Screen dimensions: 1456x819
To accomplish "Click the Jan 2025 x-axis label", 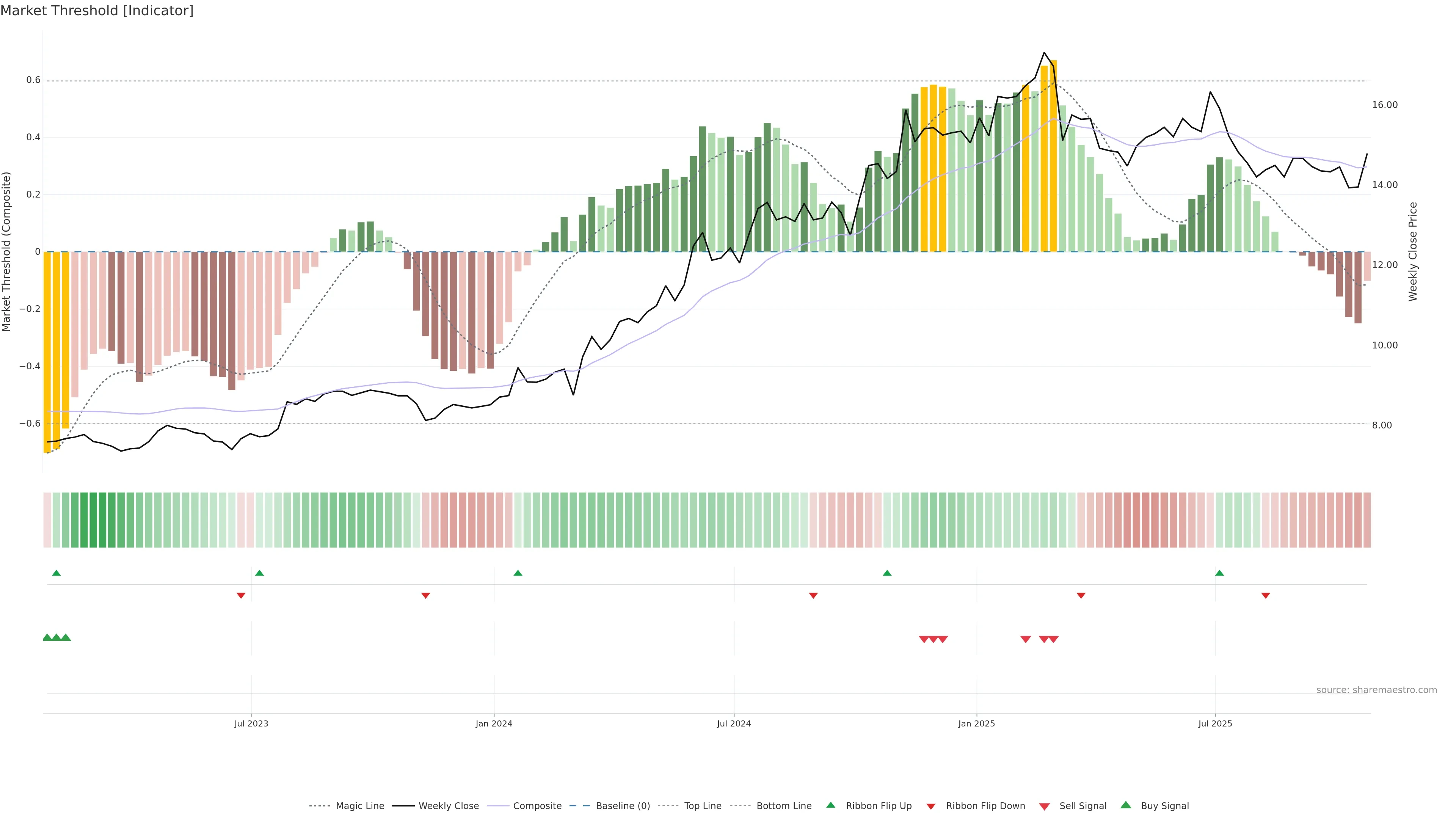I will 976,723.
